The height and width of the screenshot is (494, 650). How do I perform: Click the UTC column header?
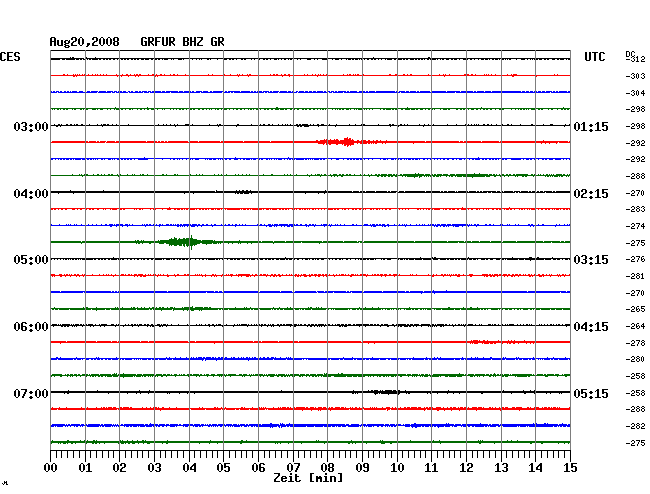(x=594, y=57)
